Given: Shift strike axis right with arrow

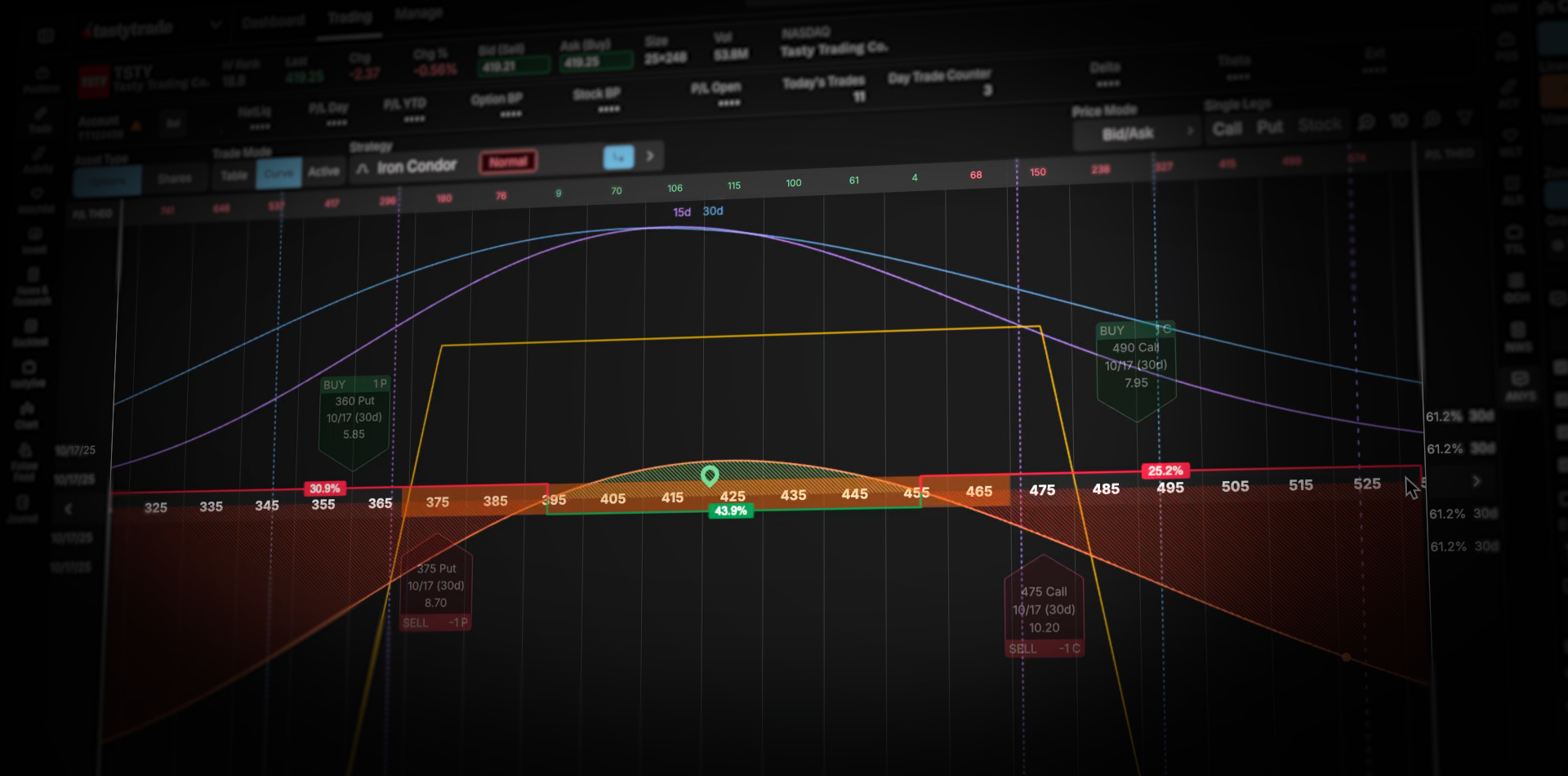Looking at the screenshot, I should pos(1477,481).
